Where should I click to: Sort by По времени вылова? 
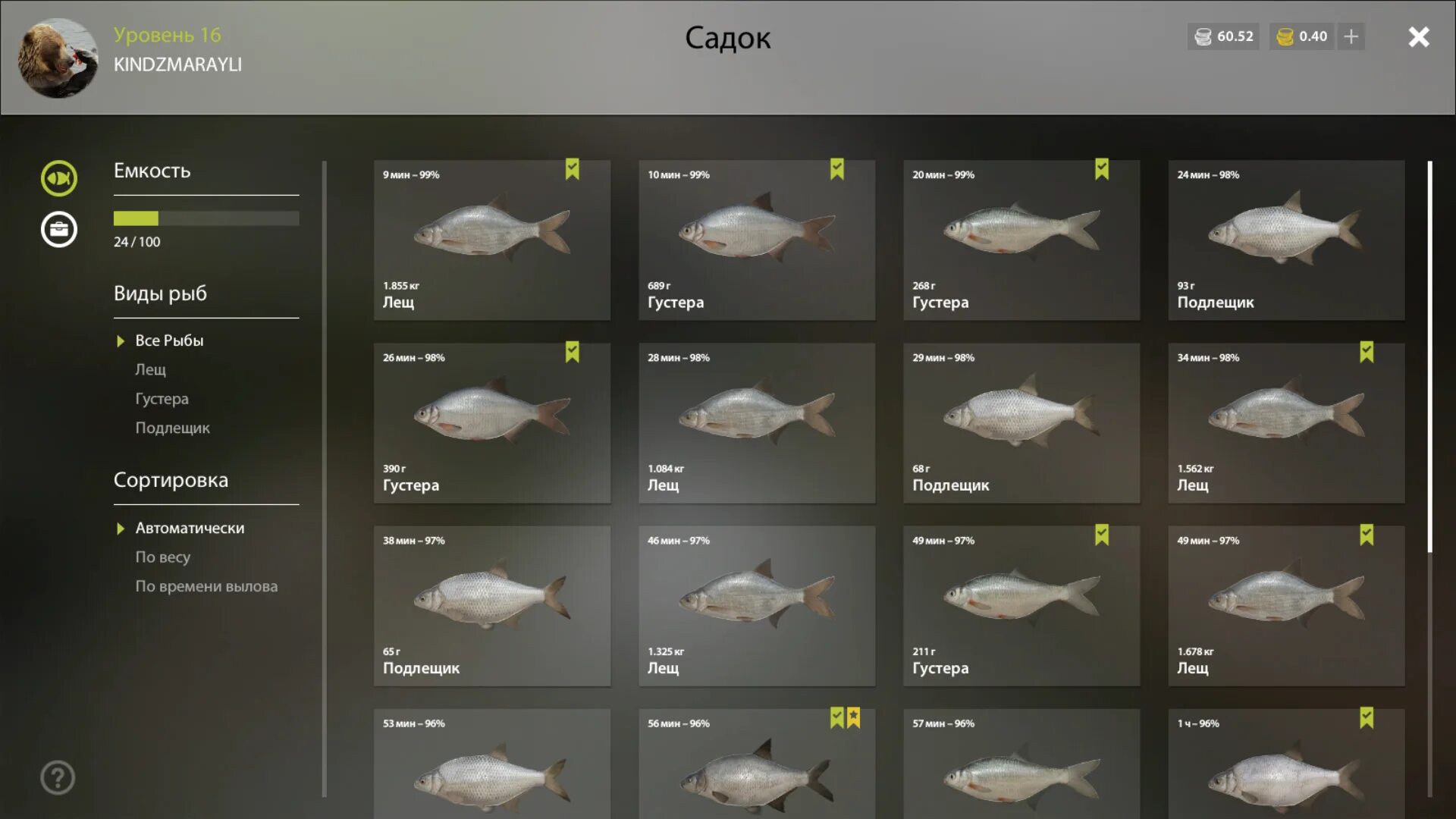[x=206, y=586]
